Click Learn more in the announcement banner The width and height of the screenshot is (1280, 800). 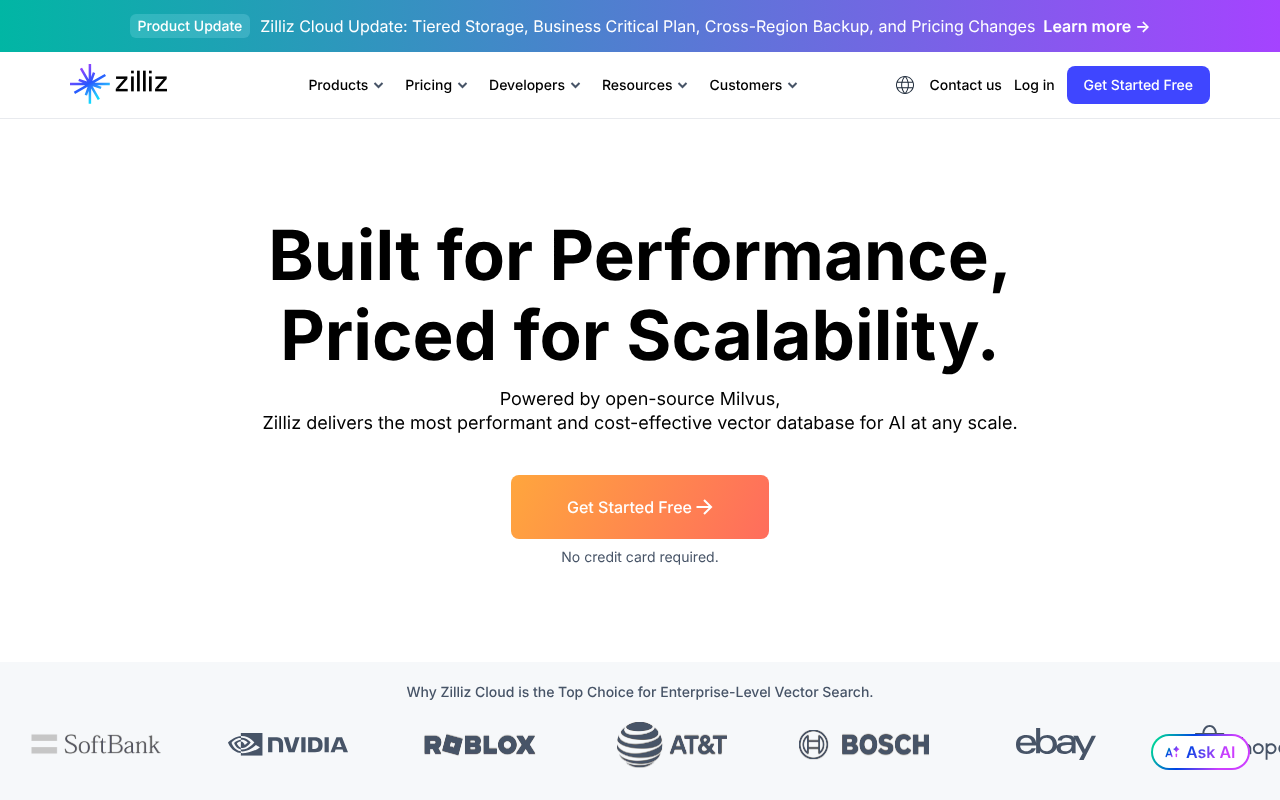click(x=1096, y=26)
